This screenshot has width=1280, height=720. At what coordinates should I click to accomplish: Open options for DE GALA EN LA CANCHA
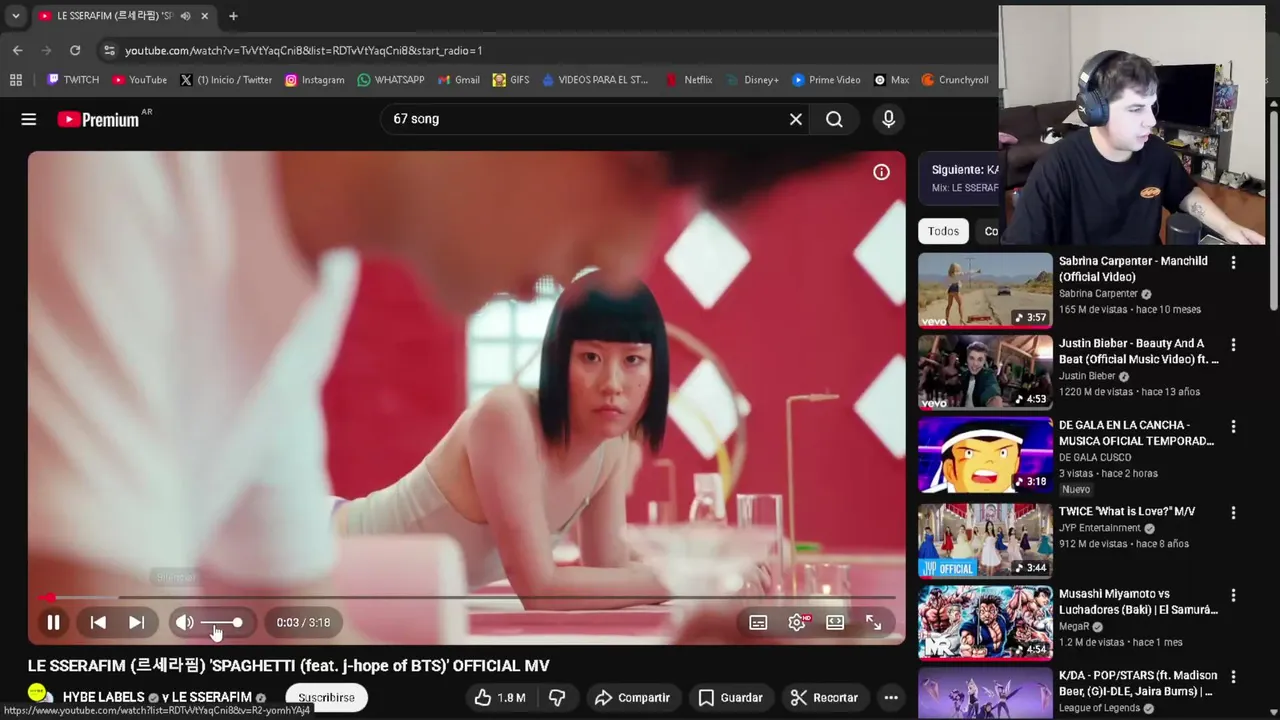click(1233, 426)
